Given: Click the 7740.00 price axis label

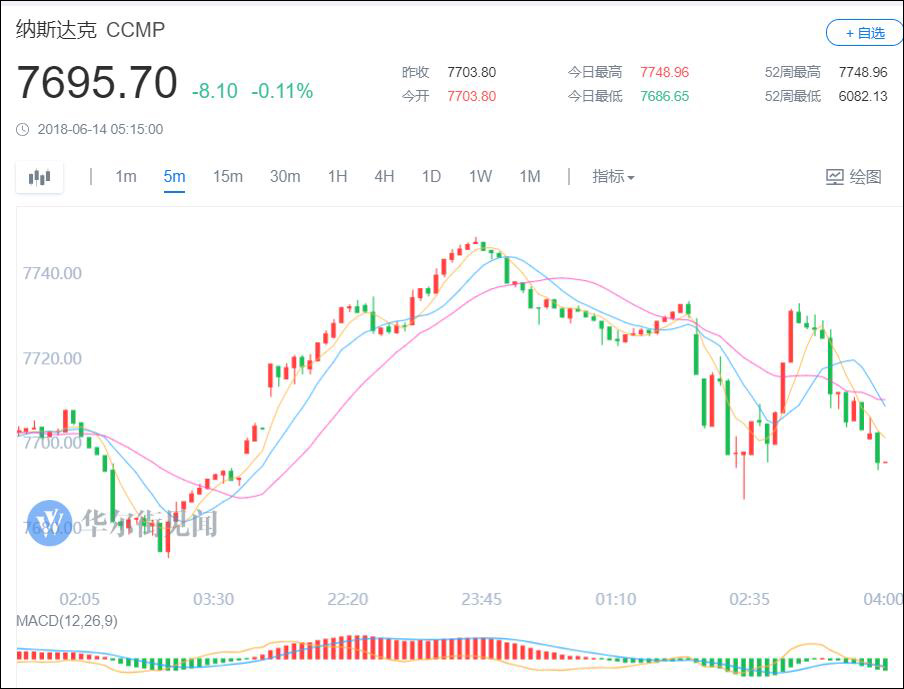Looking at the screenshot, I should point(52,273).
